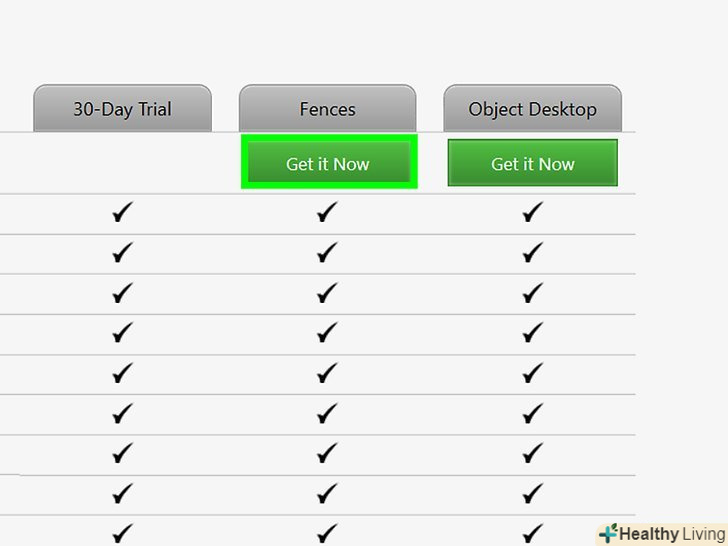Click the first checkmark under Object Desktop
Viewport: 728px width, 546px height.
tap(532, 212)
